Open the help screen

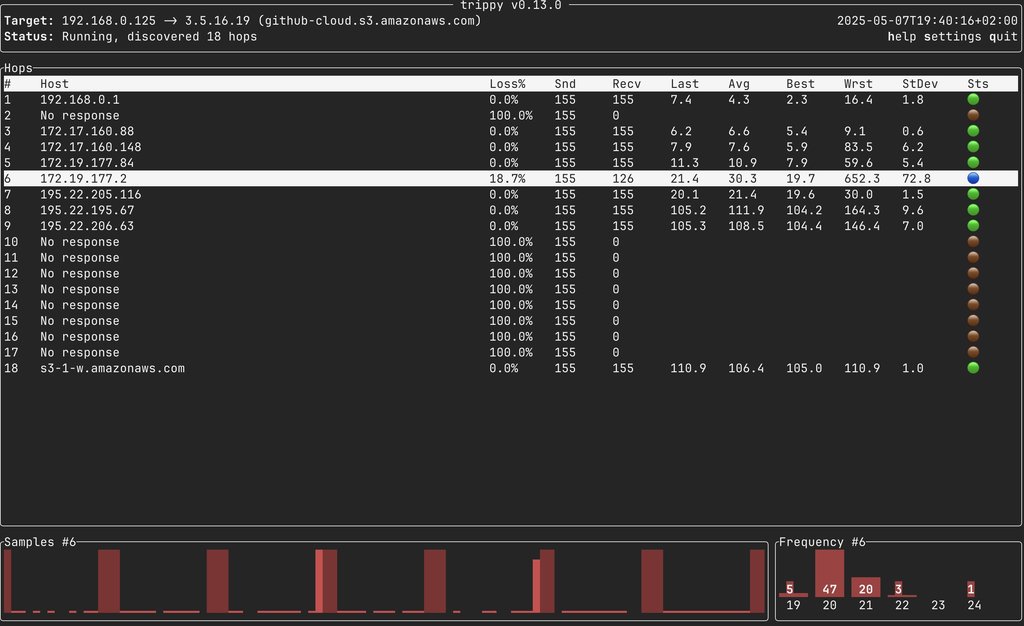902,37
